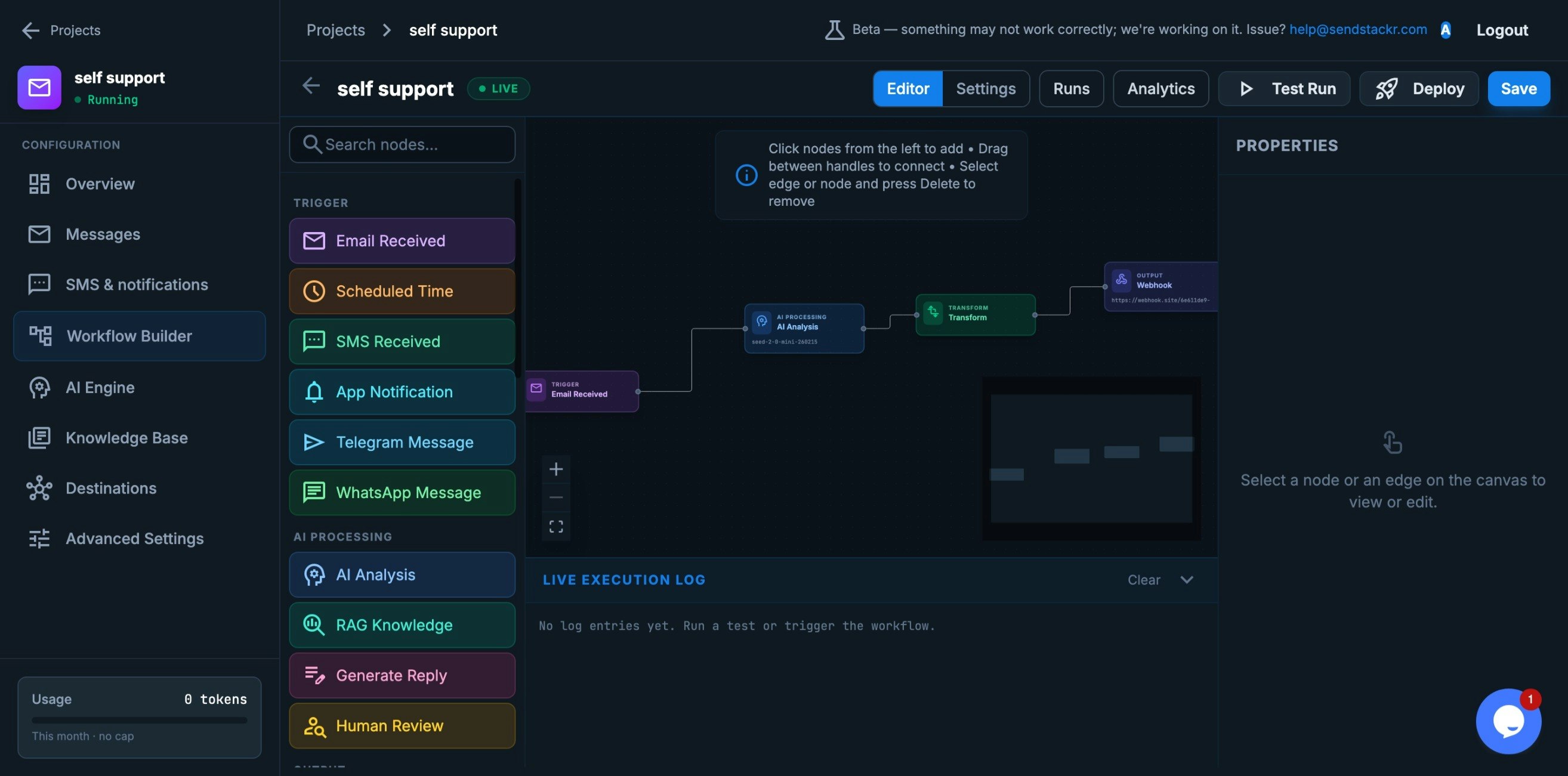Click the Usage tokens progress bar

point(139,719)
